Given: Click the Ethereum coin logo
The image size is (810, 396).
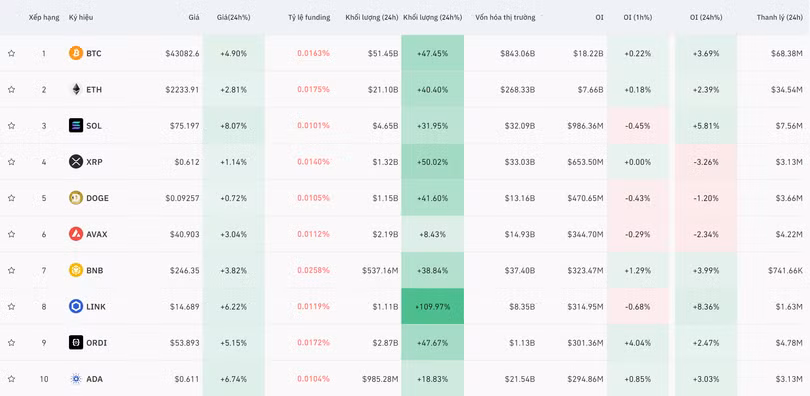Looking at the screenshot, I should pos(76,89).
